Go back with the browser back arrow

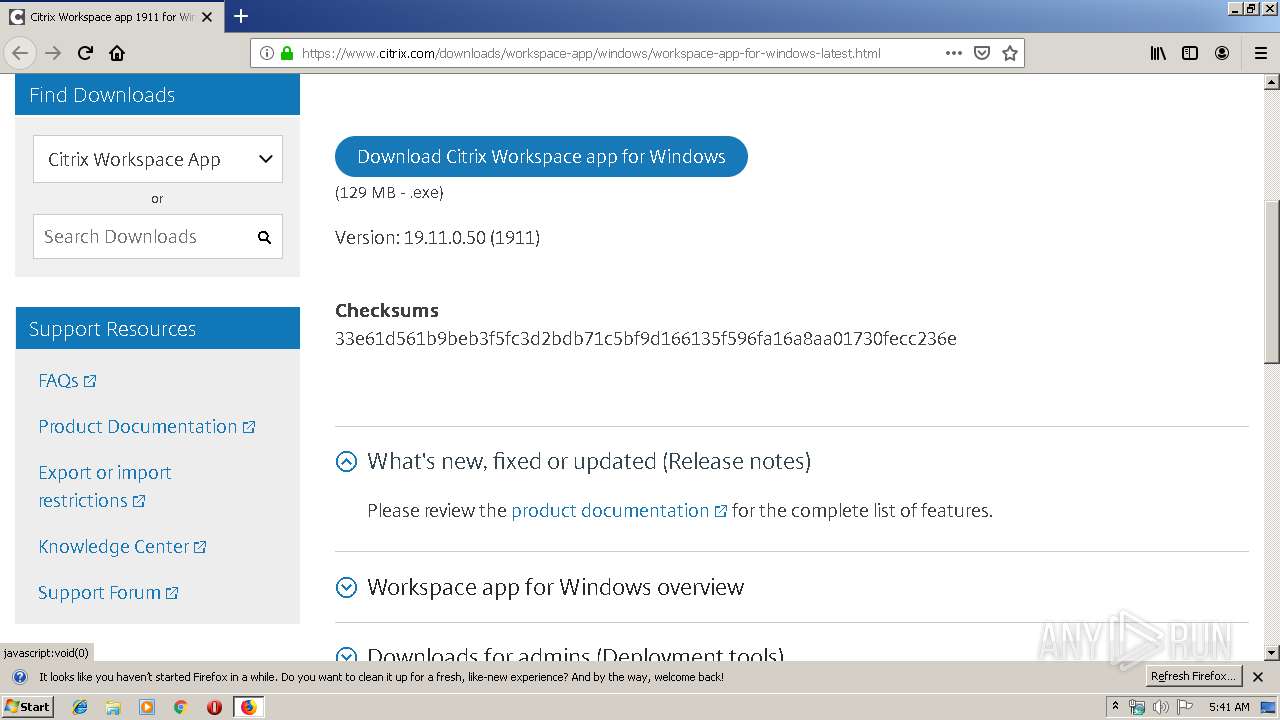point(20,53)
